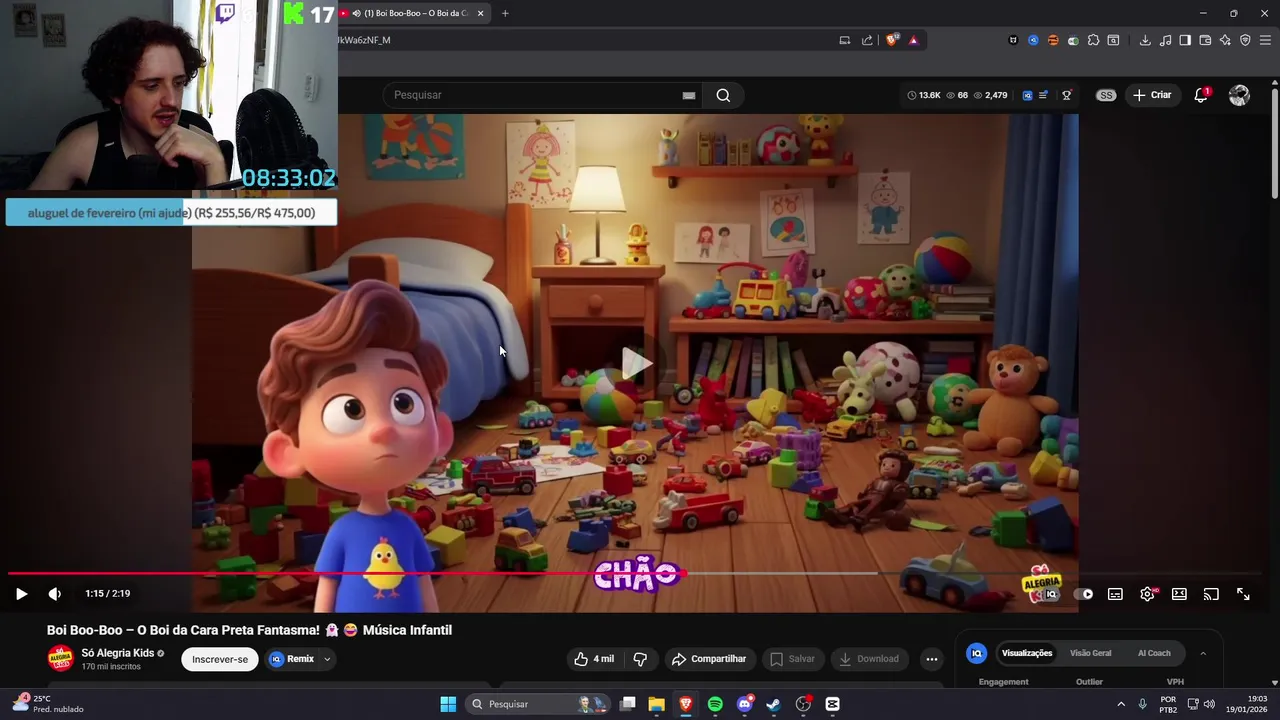The image size is (1280, 720).
Task: Open the Criar create button
Action: point(1151,95)
